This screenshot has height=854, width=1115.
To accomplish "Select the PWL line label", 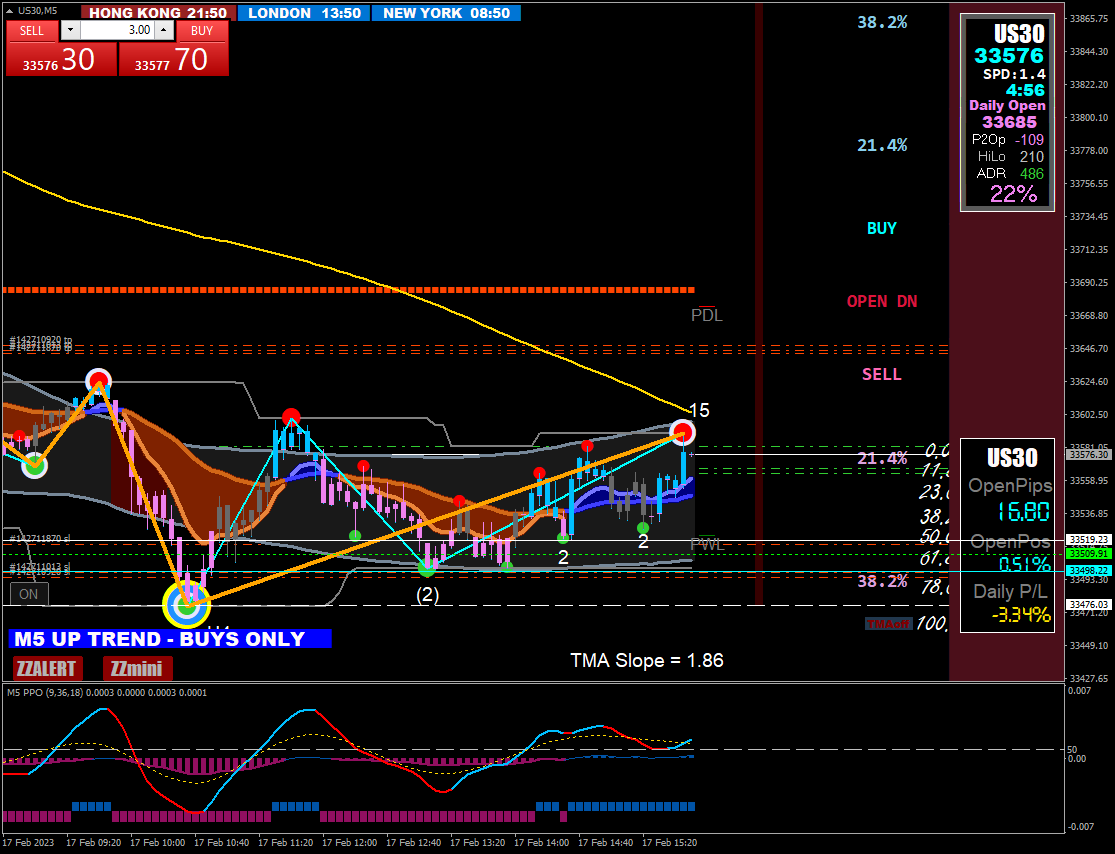I will click(x=708, y=545).
